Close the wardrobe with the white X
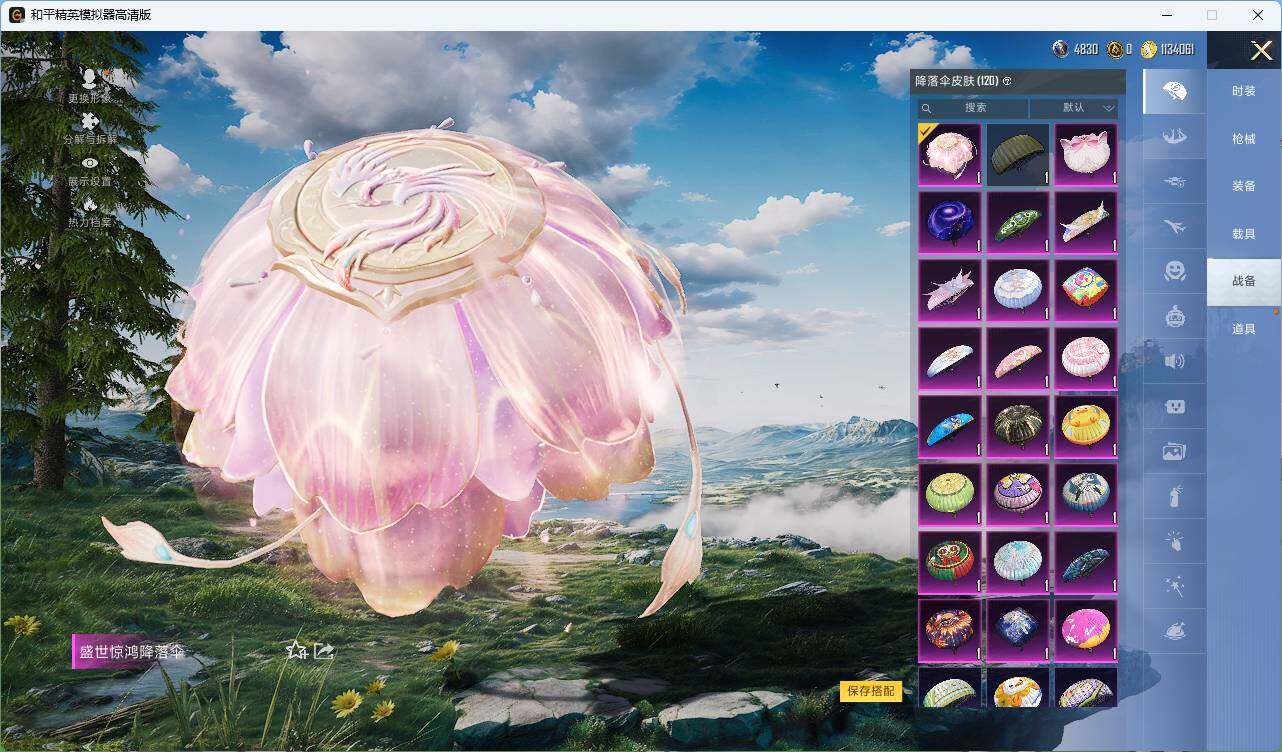 (x=1261, y=50)
